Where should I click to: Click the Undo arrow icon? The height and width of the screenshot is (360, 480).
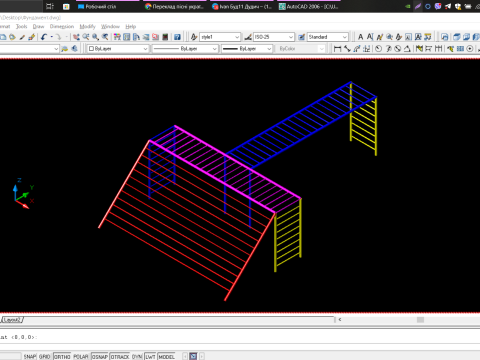pos(44,37)
